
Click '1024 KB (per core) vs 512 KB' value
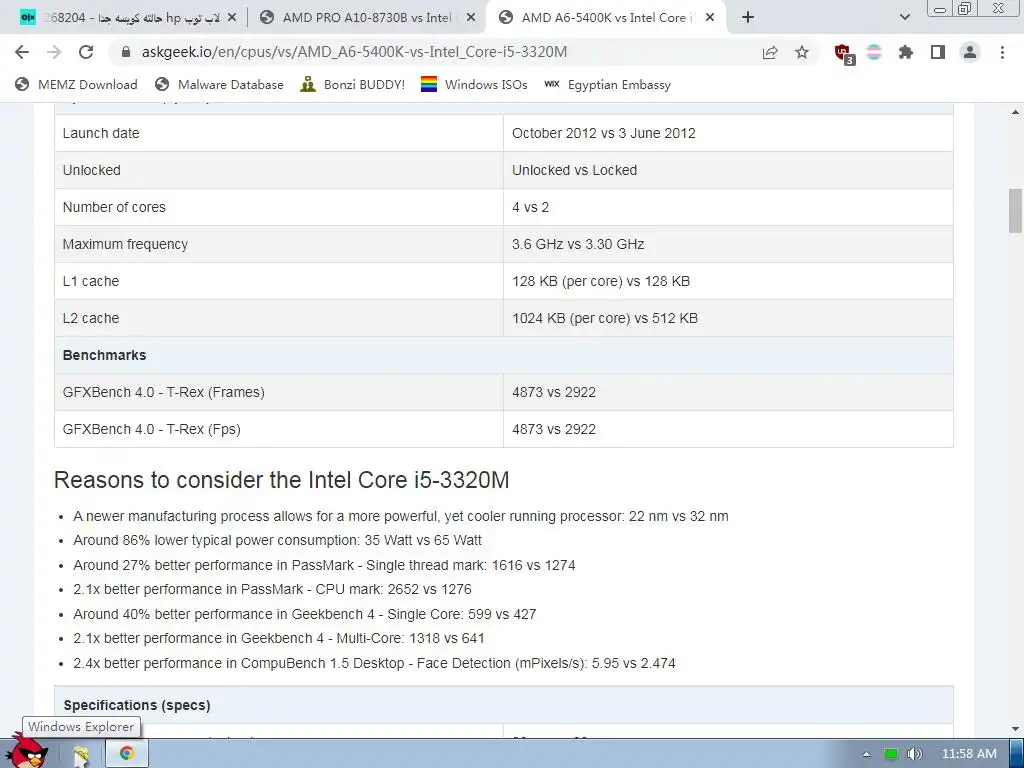(605, 319)
